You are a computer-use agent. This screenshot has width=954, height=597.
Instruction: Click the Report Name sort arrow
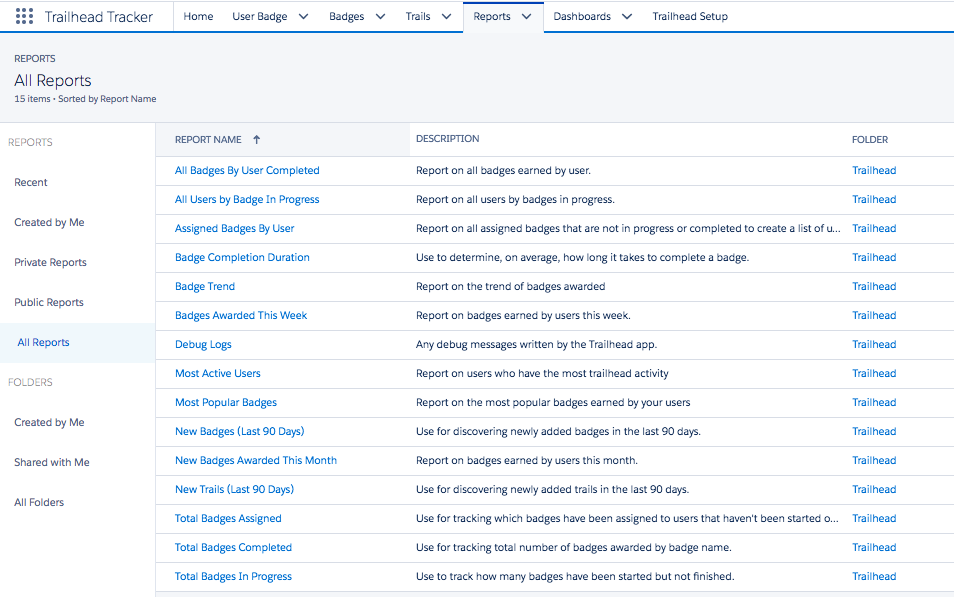click(256, 140)
